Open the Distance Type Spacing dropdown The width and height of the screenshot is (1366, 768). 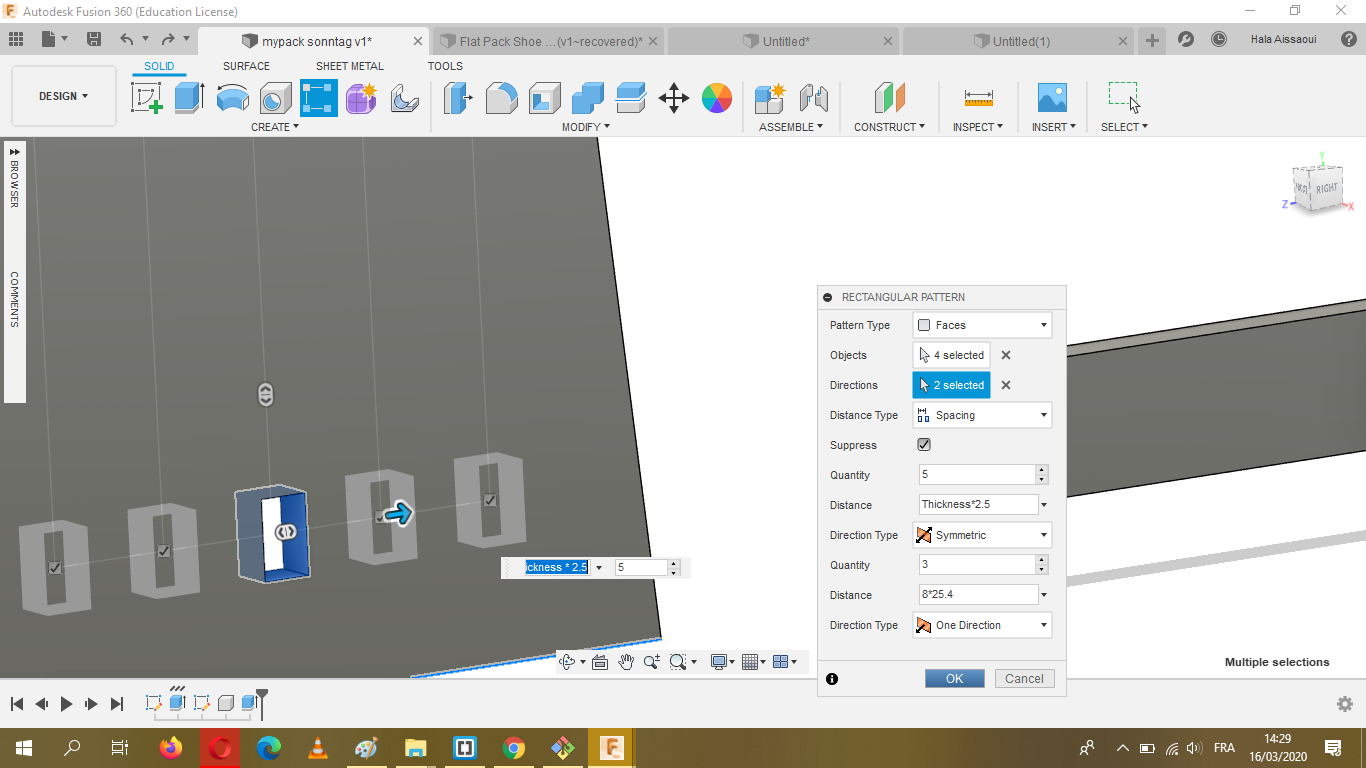(982, 415)
